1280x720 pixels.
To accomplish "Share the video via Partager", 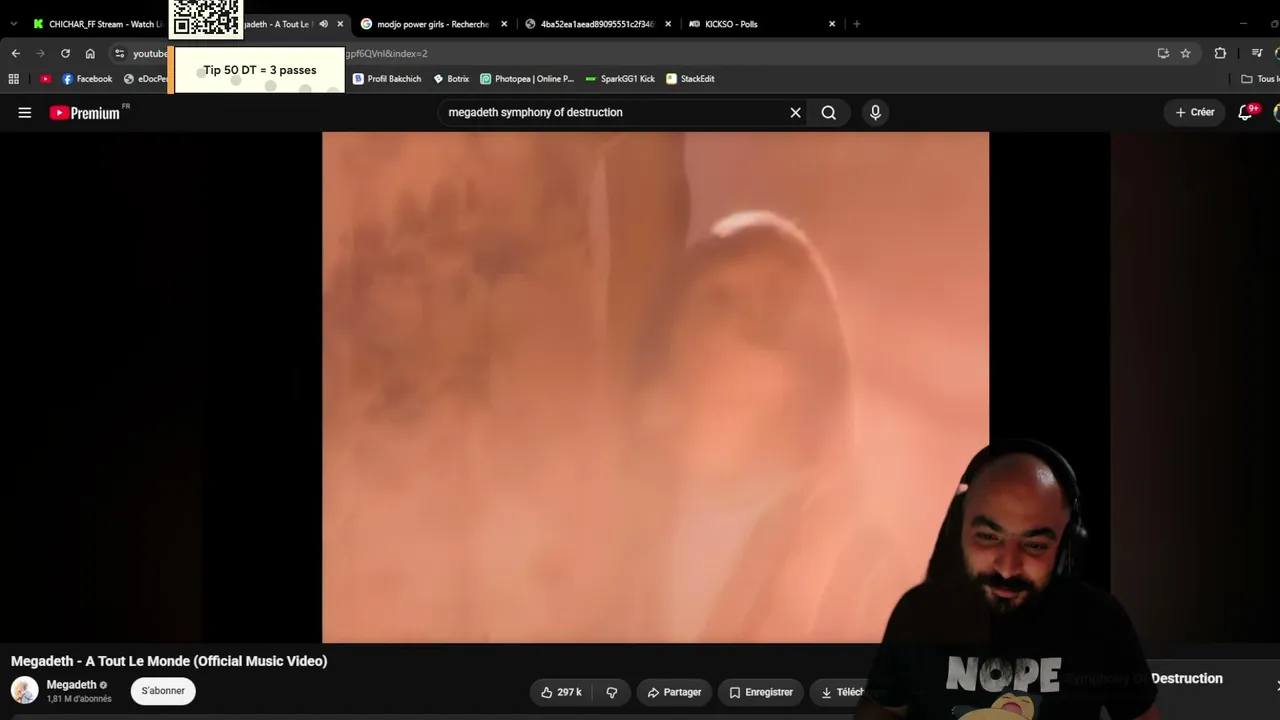I will coord(674,692).
